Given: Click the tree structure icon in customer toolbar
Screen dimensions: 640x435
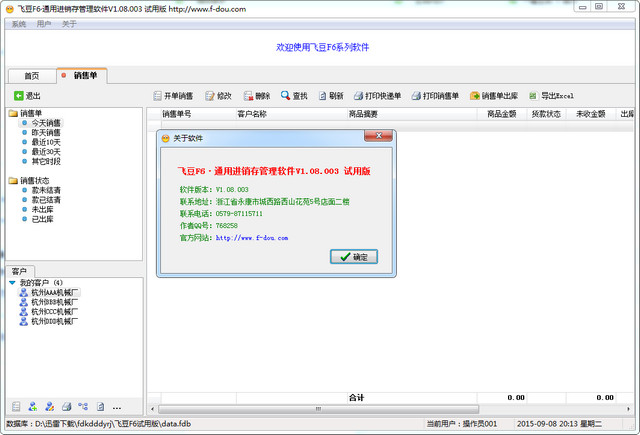Looking at the screenshot, I should (x=83, y=406).
